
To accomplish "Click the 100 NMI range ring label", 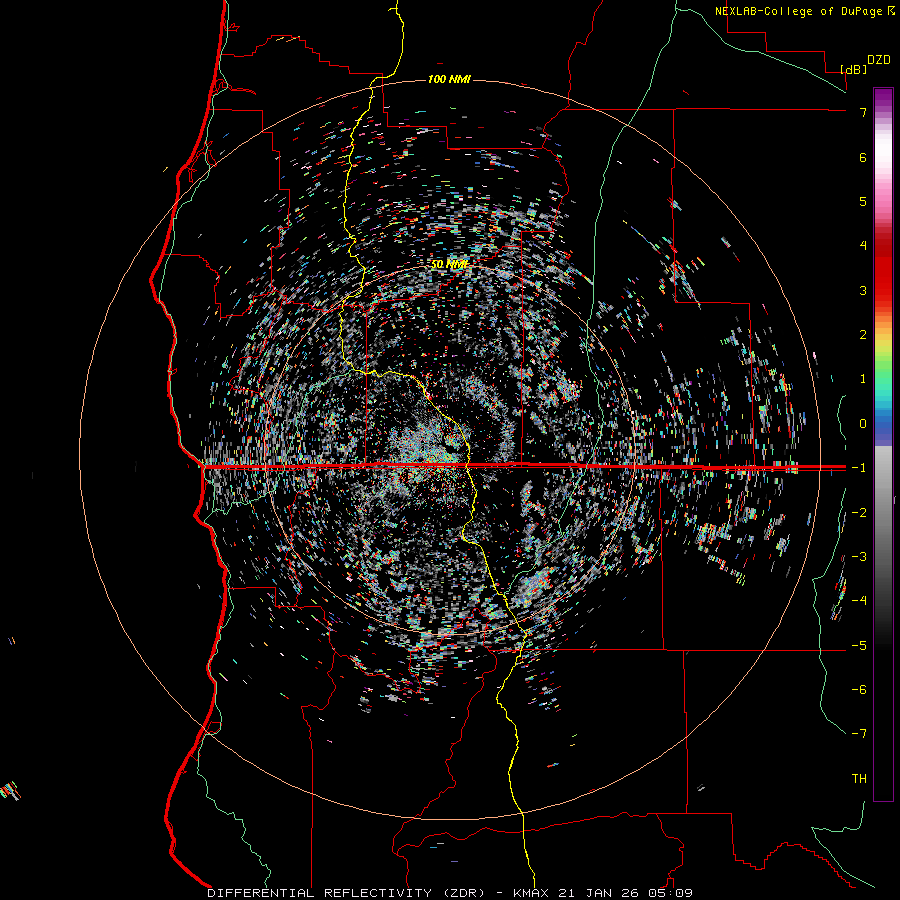I will (449, 79).
